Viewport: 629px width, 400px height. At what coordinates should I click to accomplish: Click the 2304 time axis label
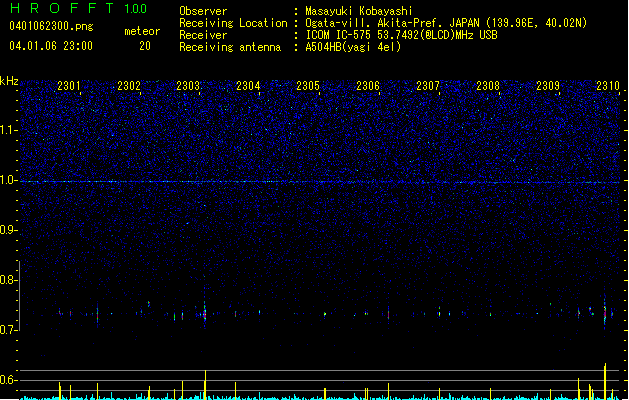[x=248, y=85]
